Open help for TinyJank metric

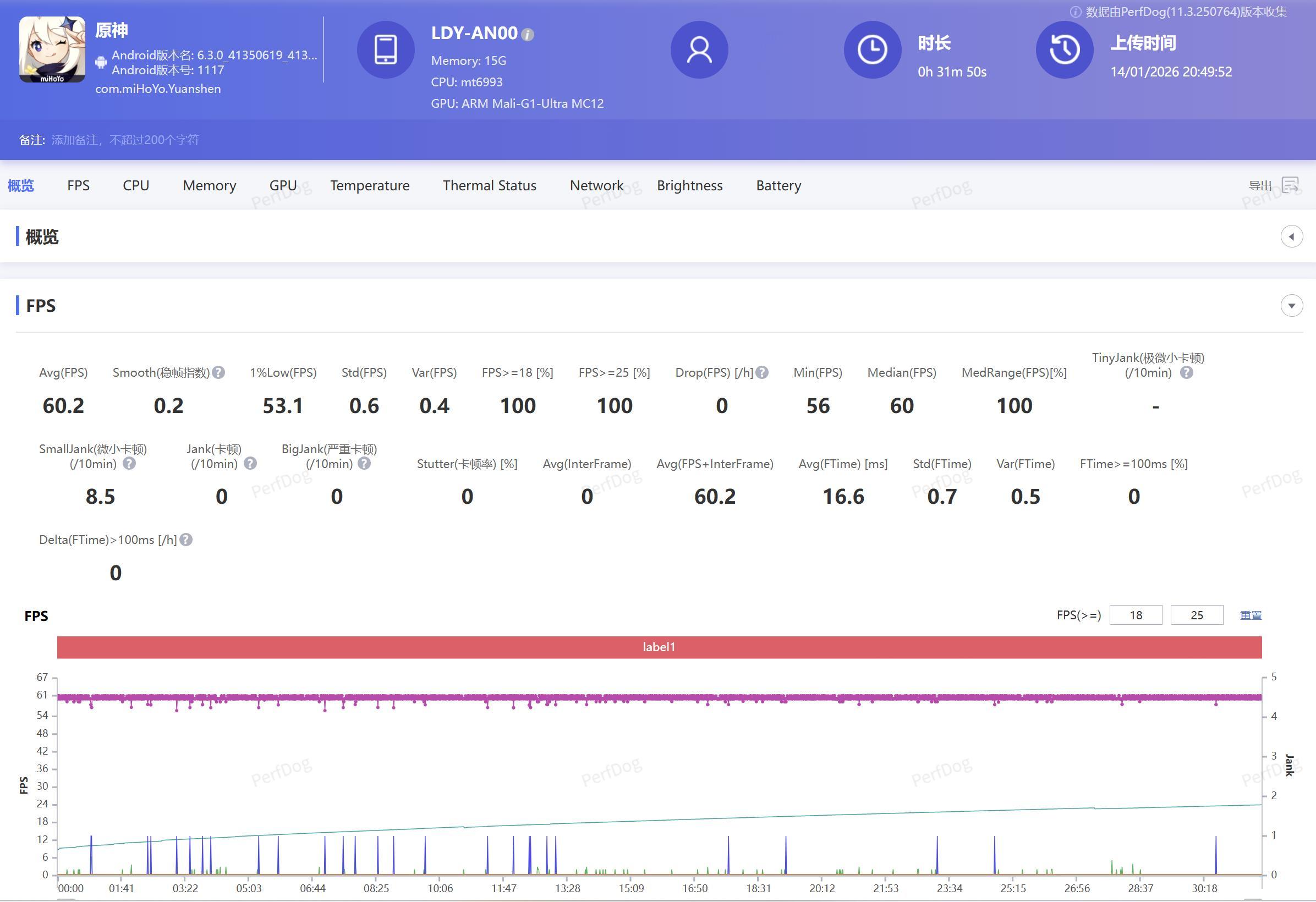(x=1186, y=372)
